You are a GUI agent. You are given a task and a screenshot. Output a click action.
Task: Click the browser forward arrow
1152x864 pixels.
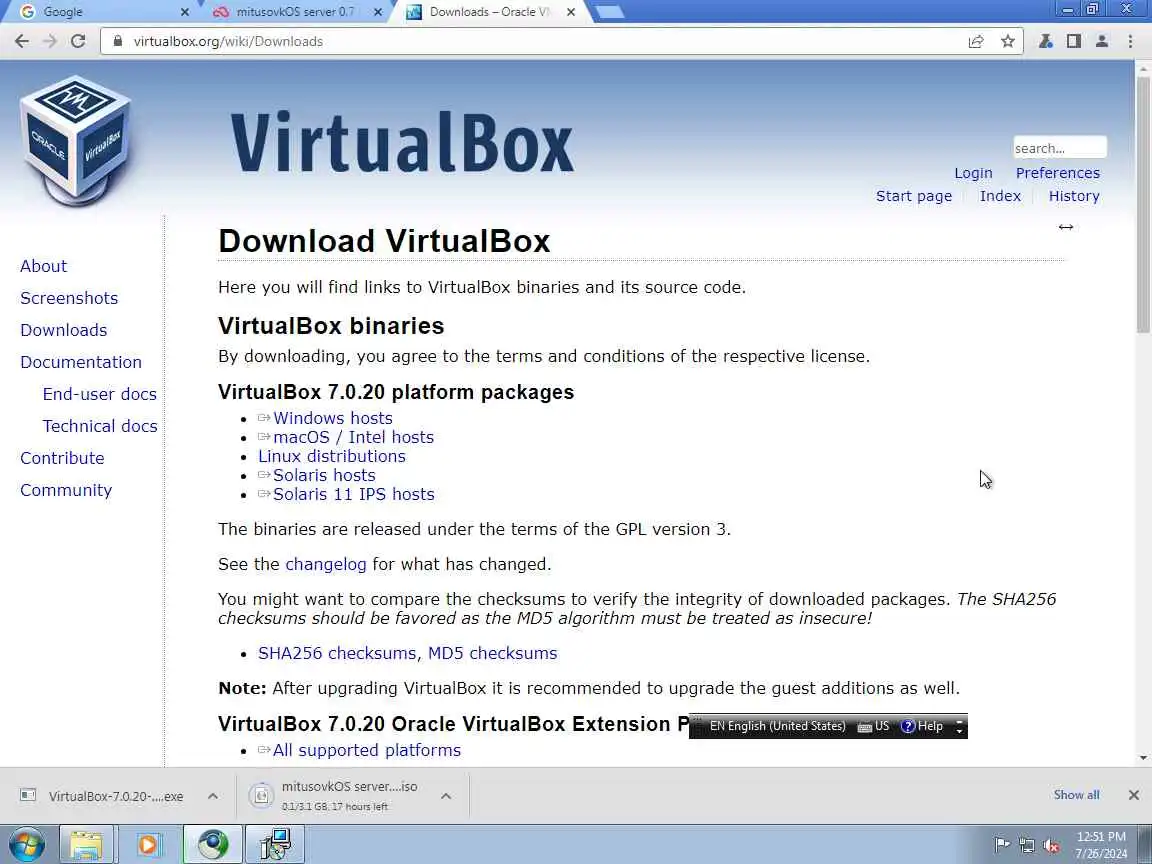coord(50,41)
